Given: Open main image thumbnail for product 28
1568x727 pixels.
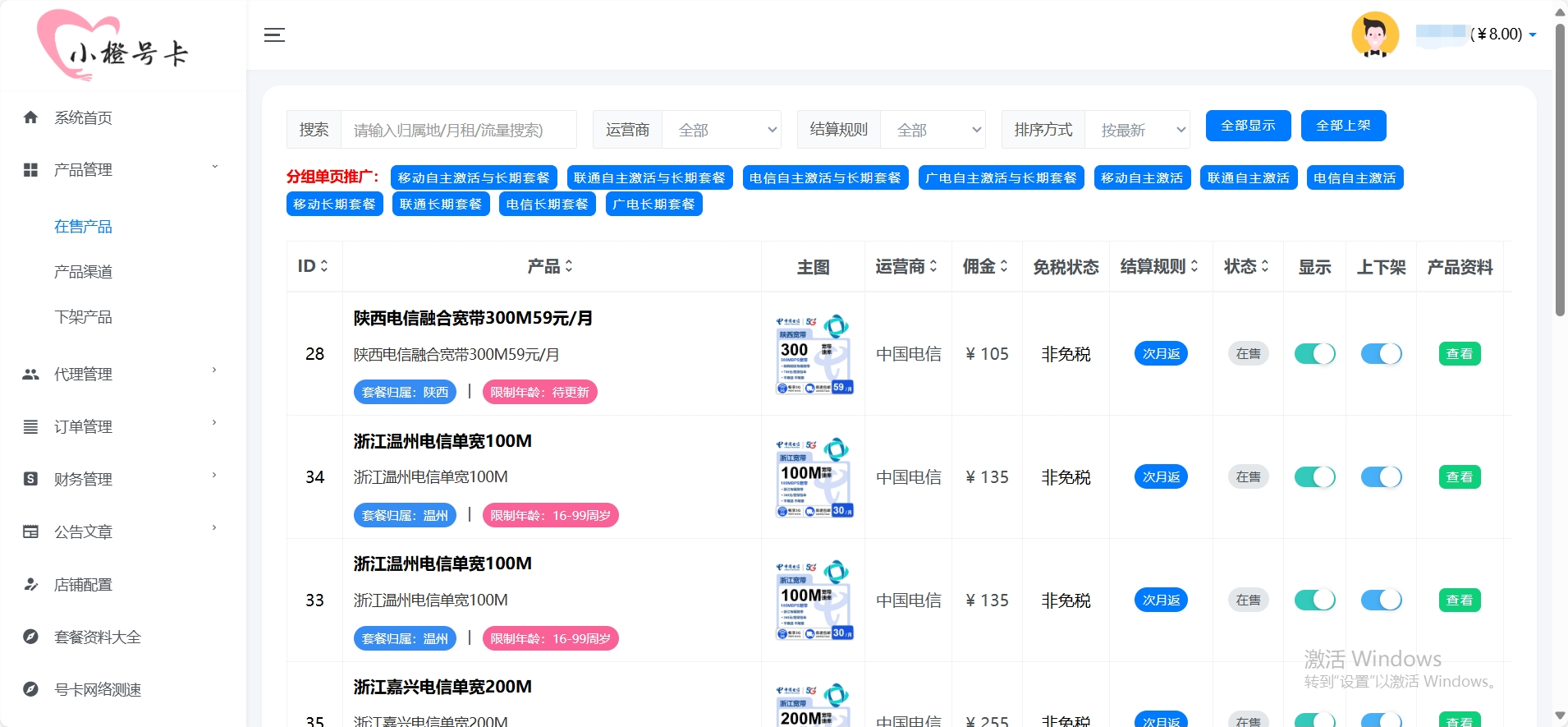Looking at the screenshot, I should (814, 354).
